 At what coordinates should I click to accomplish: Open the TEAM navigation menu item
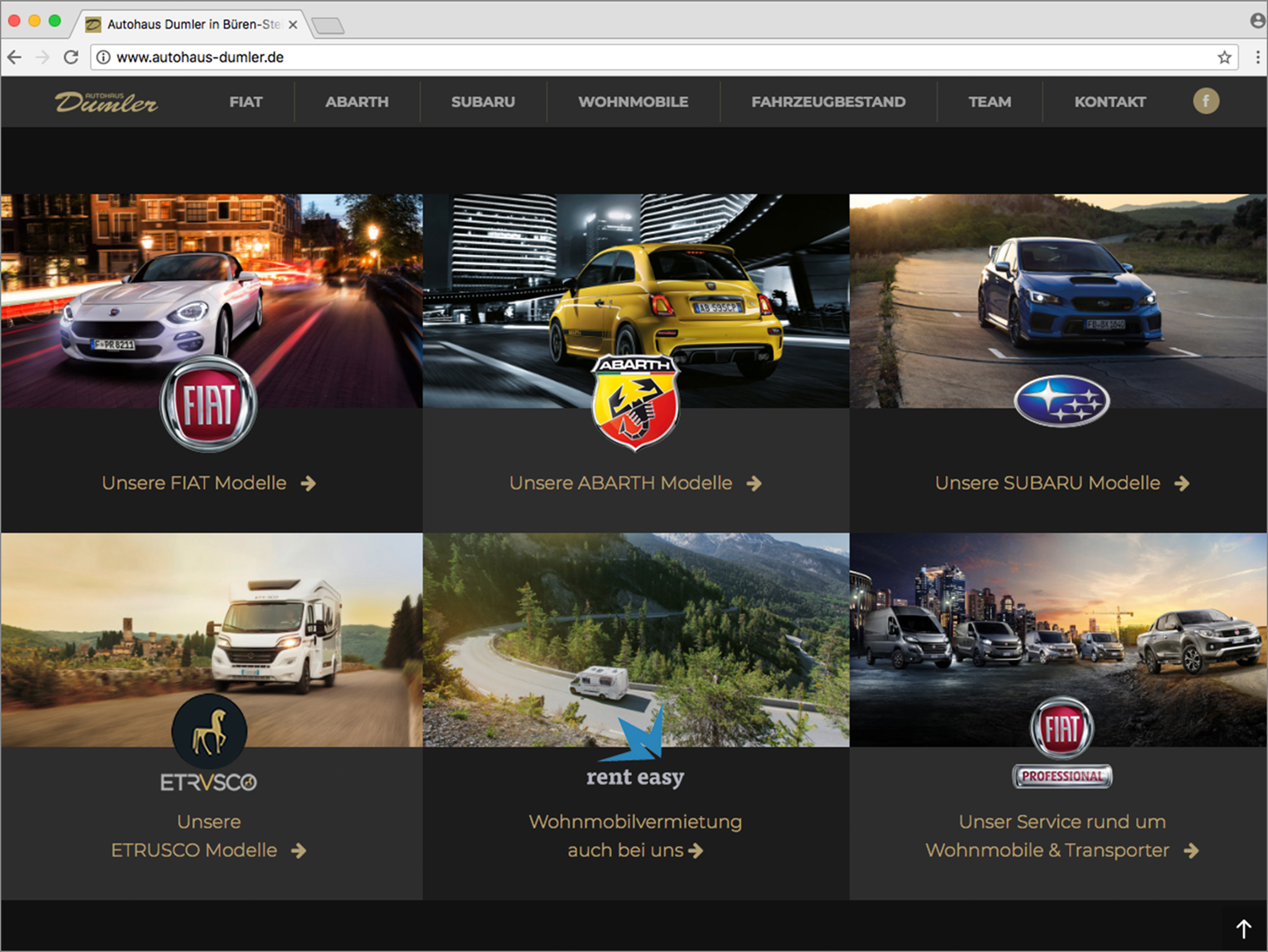coord(990,102)
